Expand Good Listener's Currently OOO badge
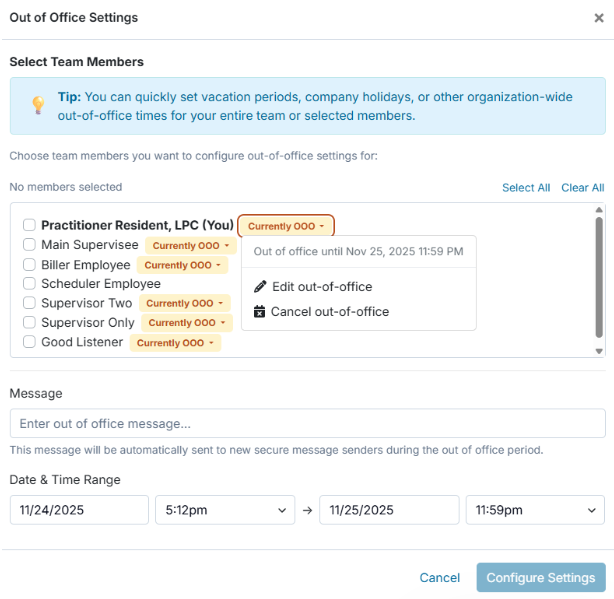This screenshot has height=599, width=614. [x=175, y=343]
